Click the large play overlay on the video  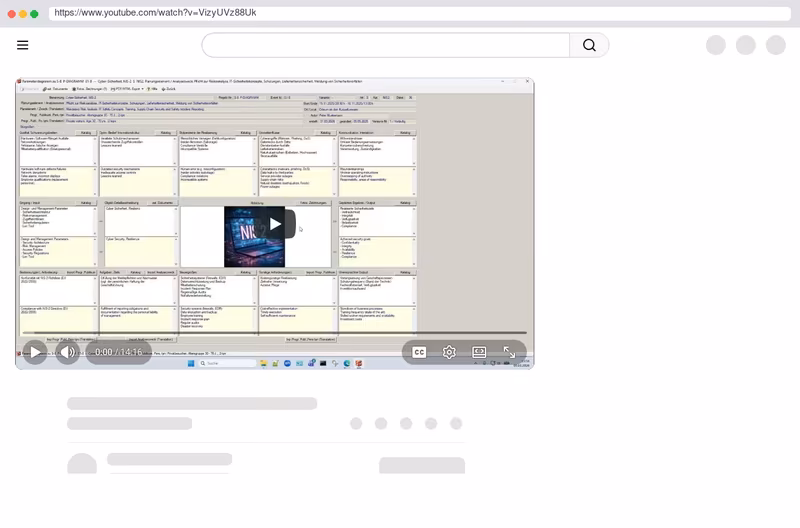[276, 223]
